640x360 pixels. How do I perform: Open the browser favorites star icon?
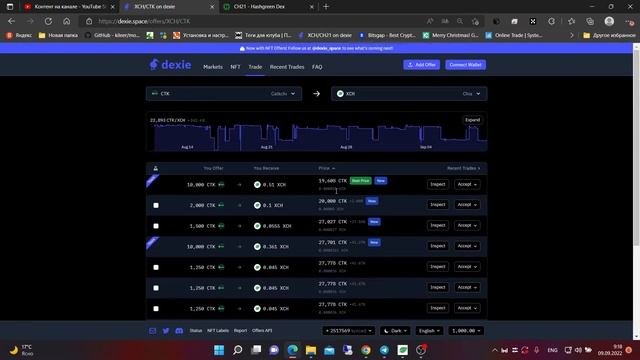pyautogui.click(x=571, y=21)
